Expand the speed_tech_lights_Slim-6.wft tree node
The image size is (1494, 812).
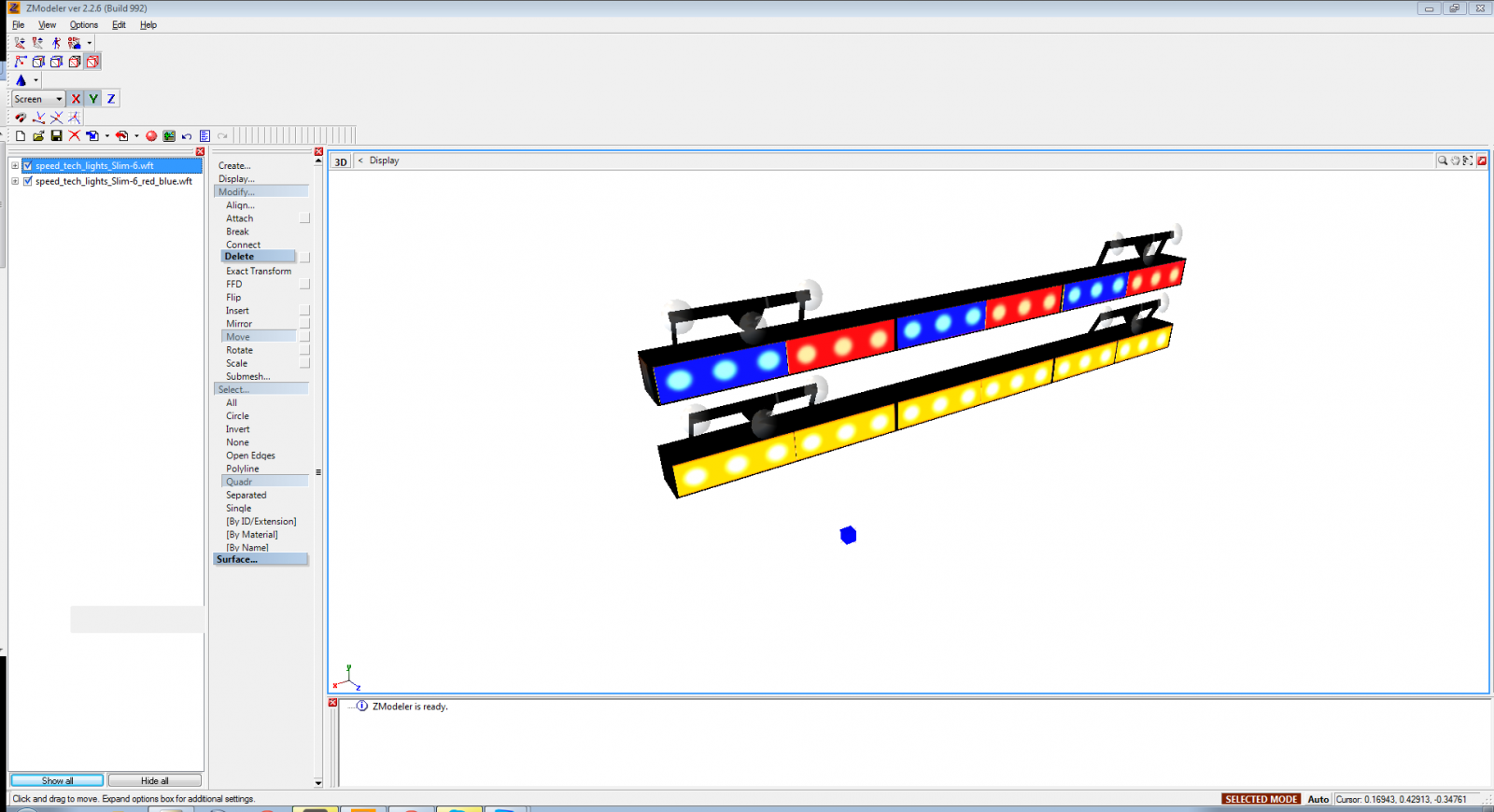click(15, 165)
